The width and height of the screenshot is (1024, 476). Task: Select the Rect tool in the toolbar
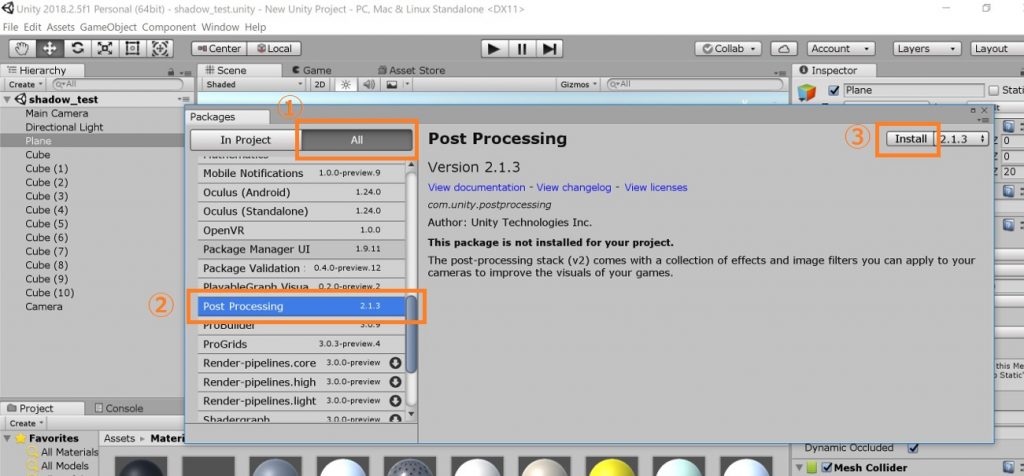coord(133,48)
